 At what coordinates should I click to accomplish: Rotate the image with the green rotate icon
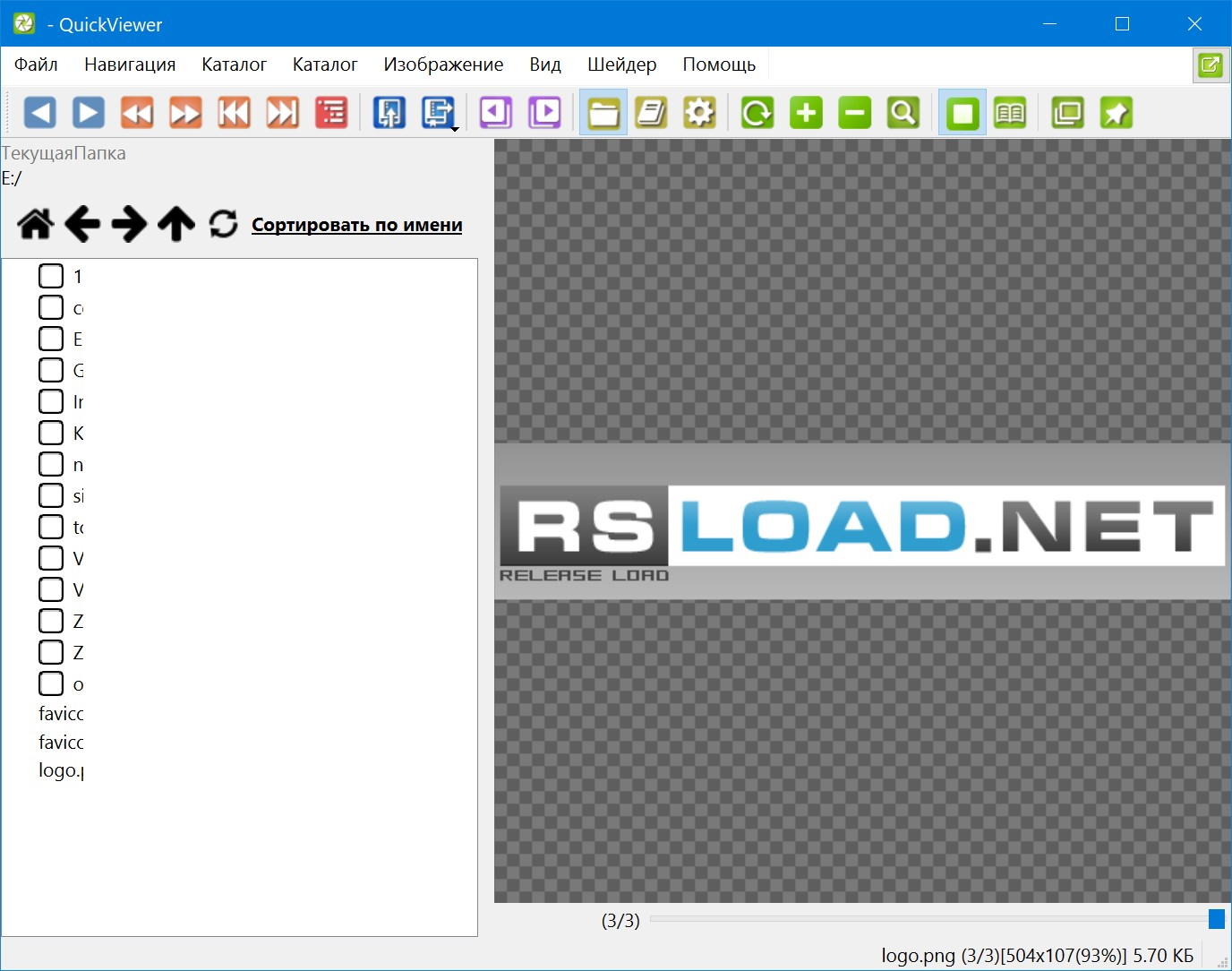point(757,113)
